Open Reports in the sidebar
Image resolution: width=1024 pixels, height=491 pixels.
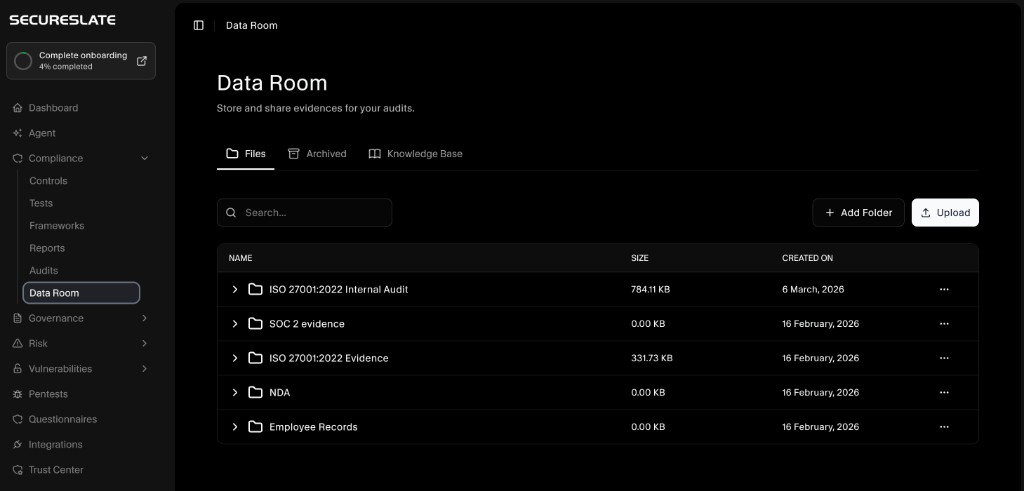pyautogui.click(x=47, y=248)
